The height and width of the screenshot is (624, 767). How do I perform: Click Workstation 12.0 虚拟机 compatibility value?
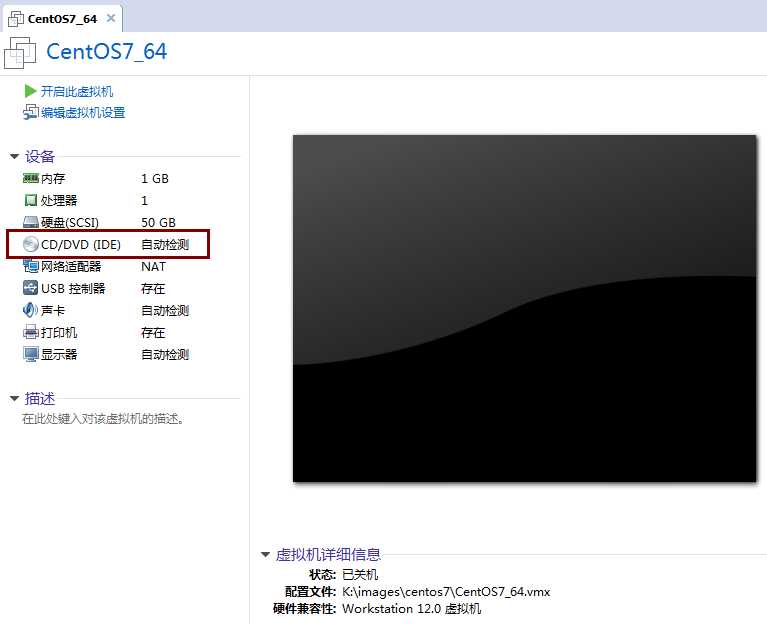pyautogui.click(x=411, y=609)
